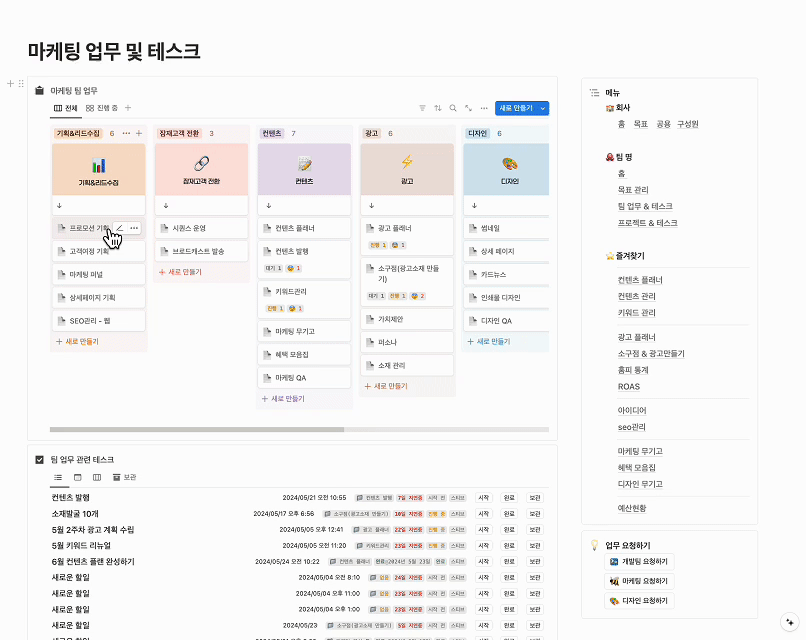Click the sort arrows icon
This screenshot has height=640, width=806.
pos(437,108)
